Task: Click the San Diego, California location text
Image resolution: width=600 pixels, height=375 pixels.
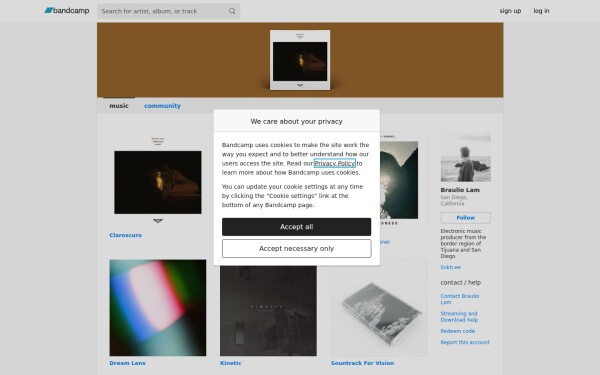Action: click(x=454, y=201)
